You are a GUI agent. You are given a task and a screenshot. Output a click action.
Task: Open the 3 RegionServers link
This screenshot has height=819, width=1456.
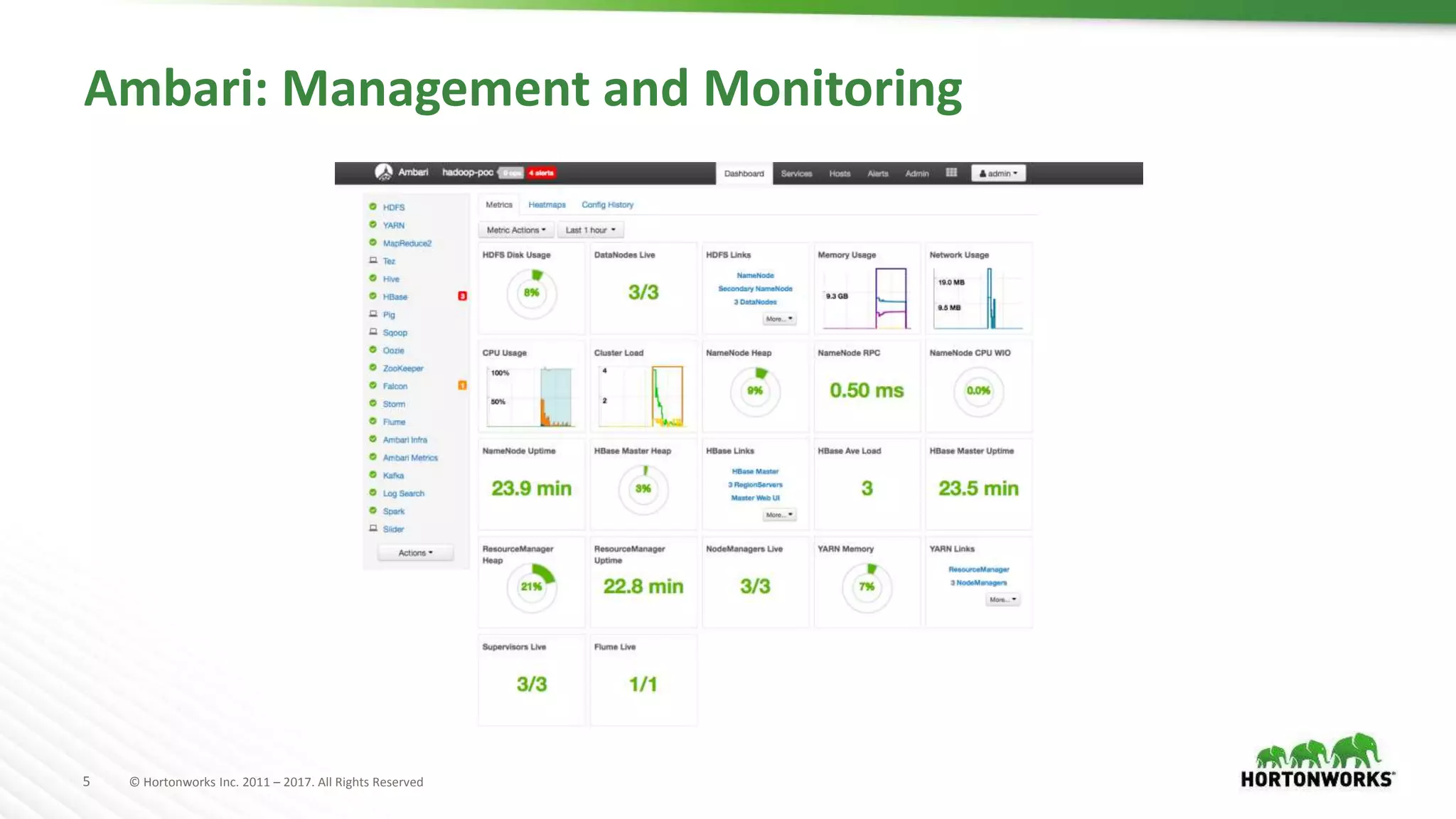(755, 485)
